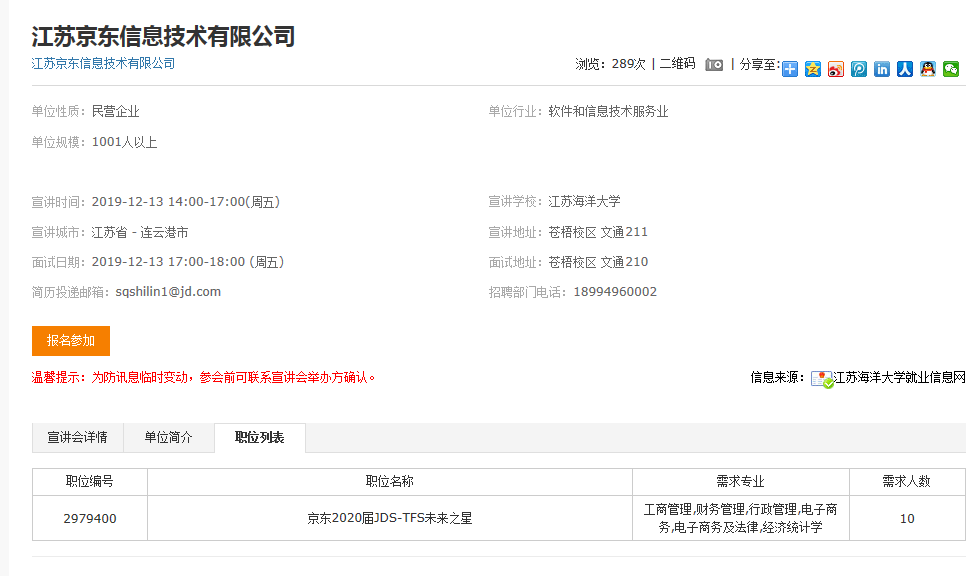
Task: Click the 京东2020届JDS-TFS未来之星 position name
Action: click(390, 518)
